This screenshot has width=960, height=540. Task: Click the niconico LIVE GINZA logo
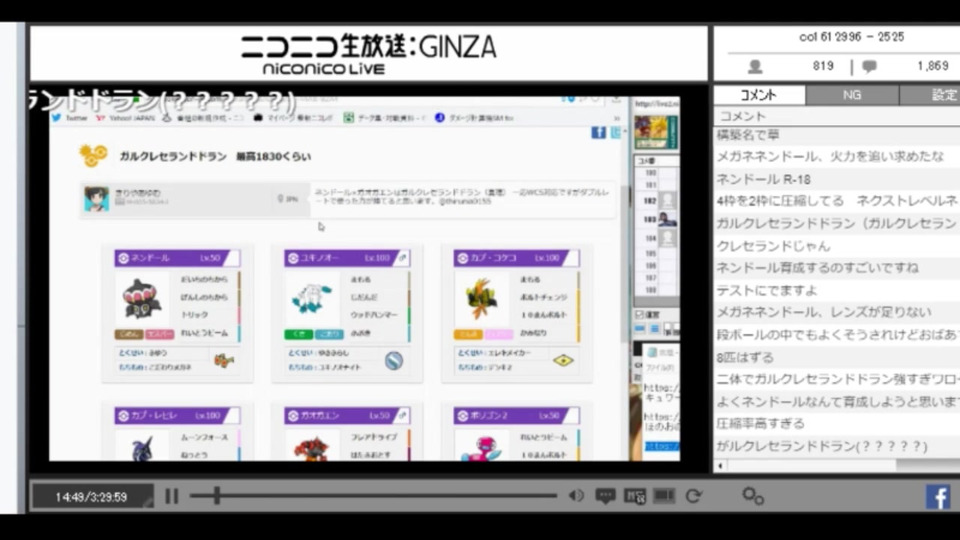click(368, 54)
